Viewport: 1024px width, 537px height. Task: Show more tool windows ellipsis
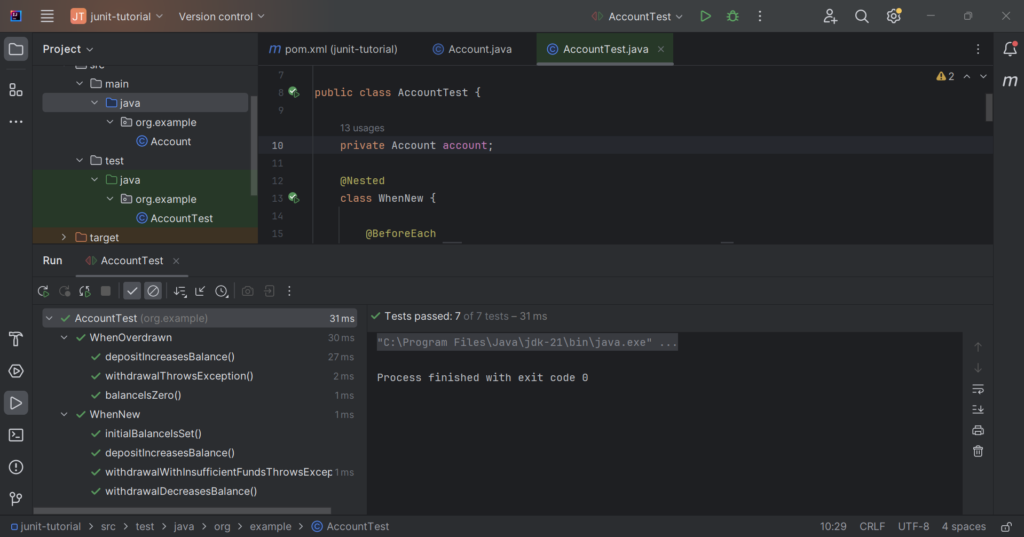click(16, 122)
